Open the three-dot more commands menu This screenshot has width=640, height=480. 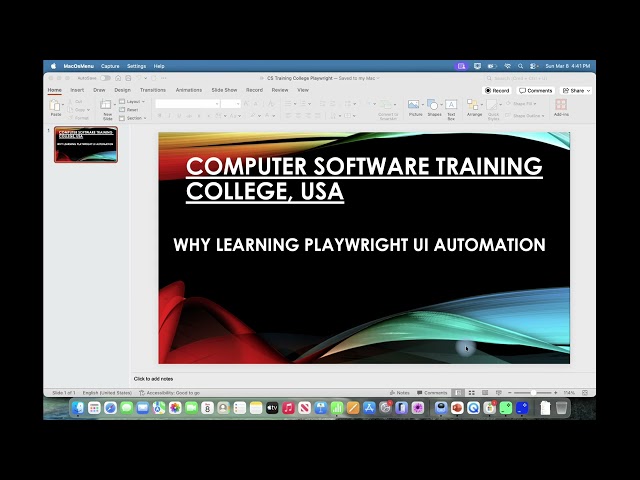point(164,78)
